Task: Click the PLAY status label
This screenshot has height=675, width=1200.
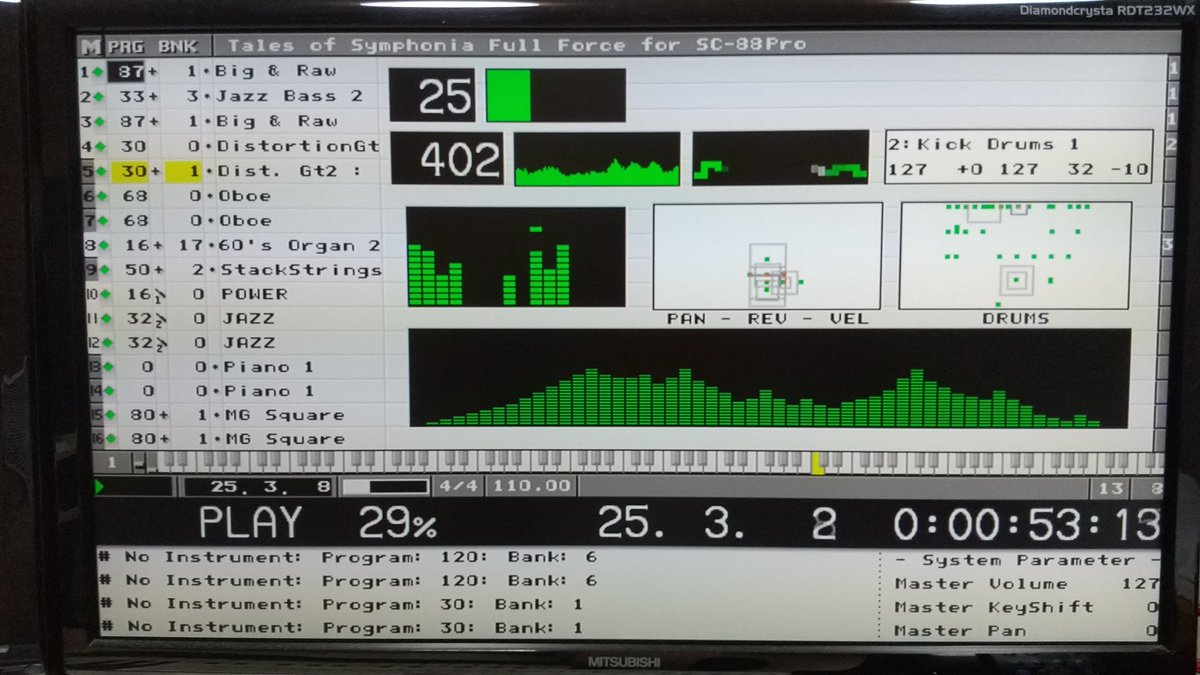Action: [x=250, y=523]
